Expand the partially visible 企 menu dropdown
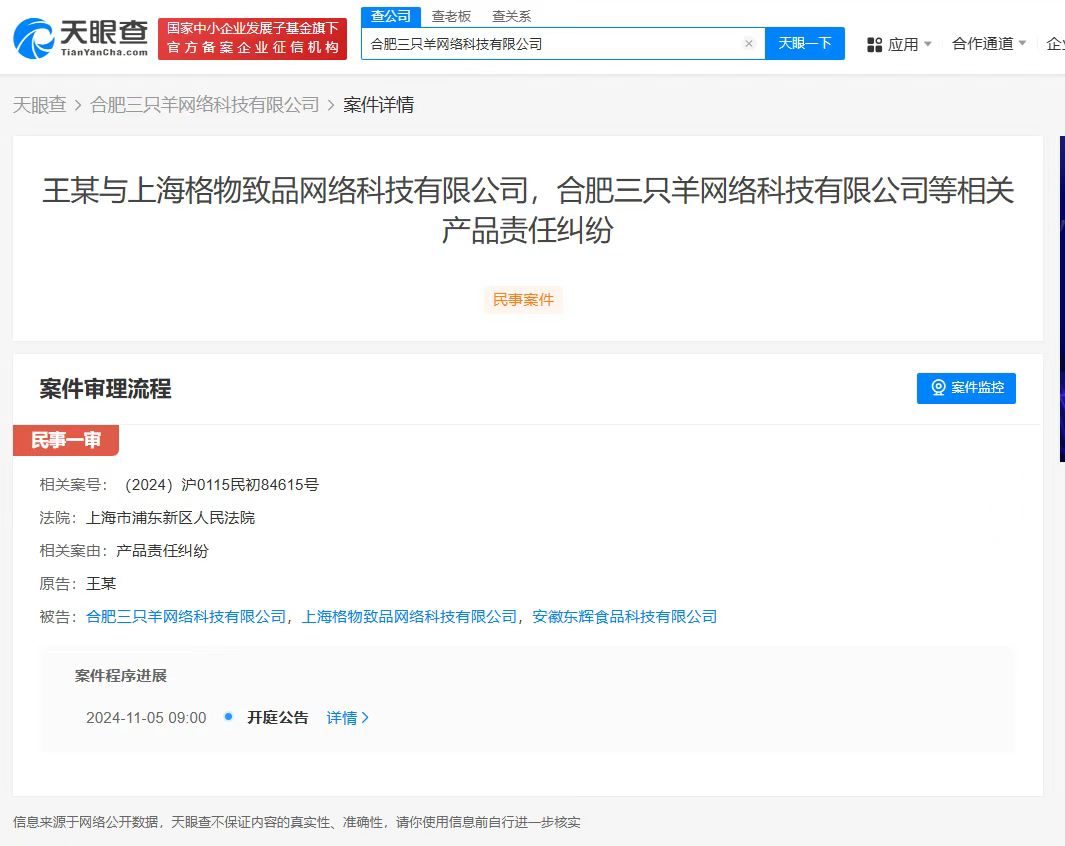Image resolution: width=1065 pixels, height=846 pixels. [1052, 44]
